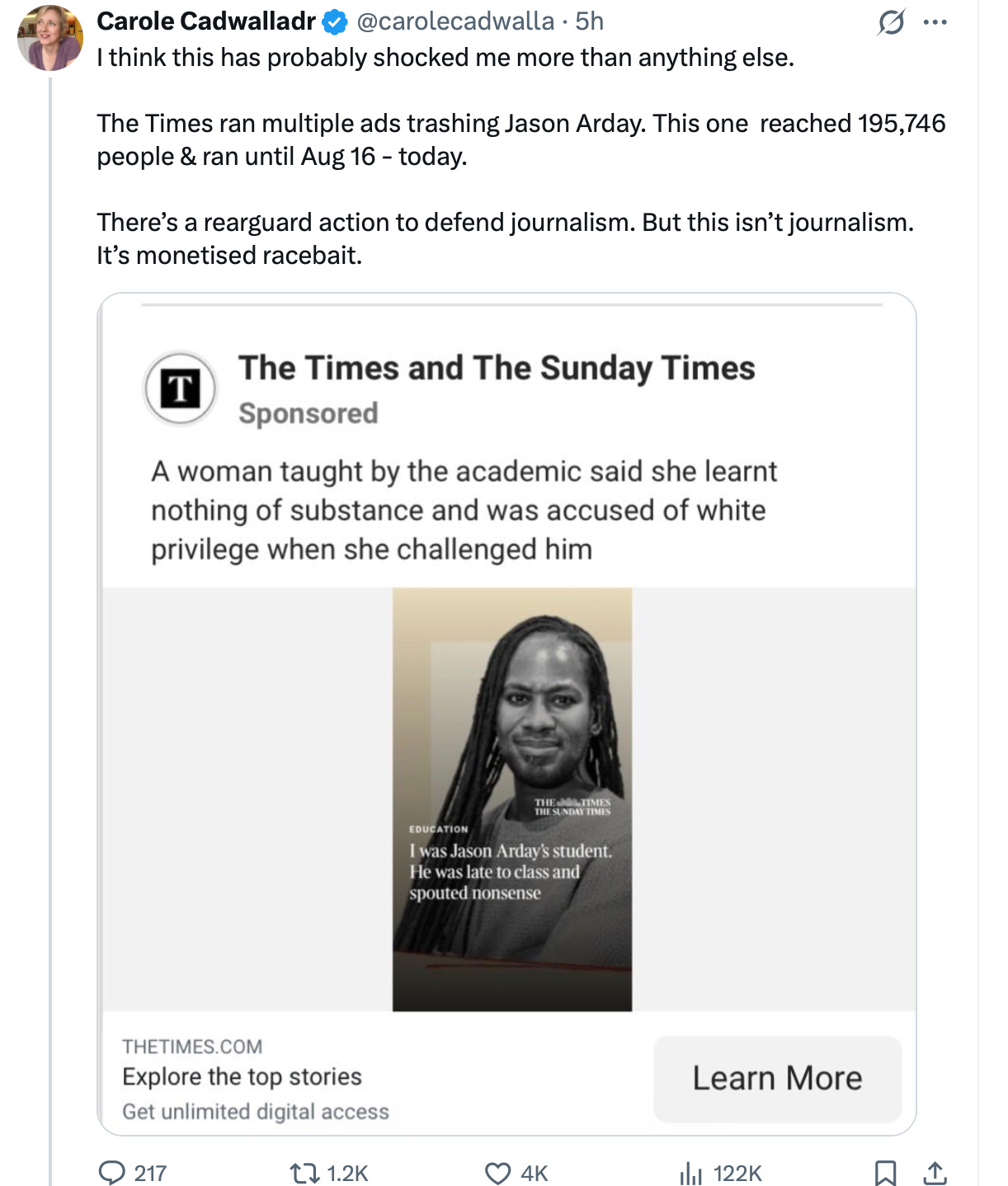Click the Learn More button
Image resolution: width=1008 pixels, height=1186 pixels.
(x=777, y=1078)
